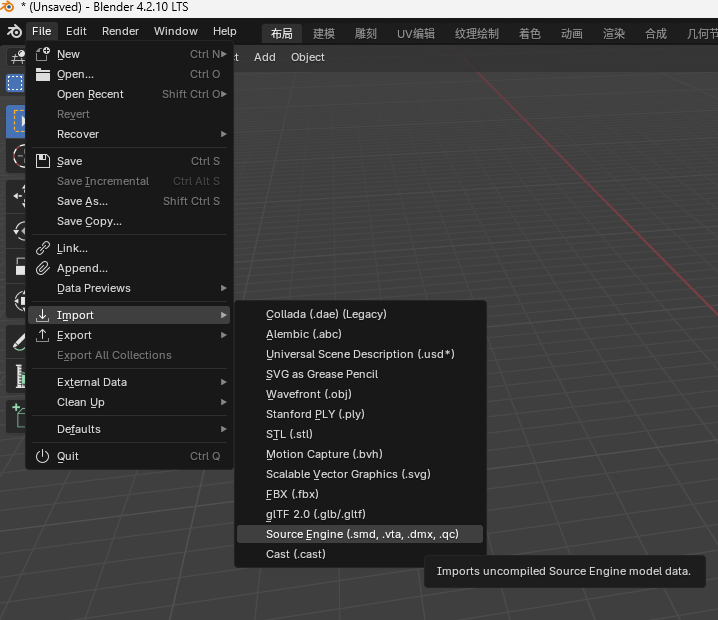Click the Export upload icon

point(43,335)
